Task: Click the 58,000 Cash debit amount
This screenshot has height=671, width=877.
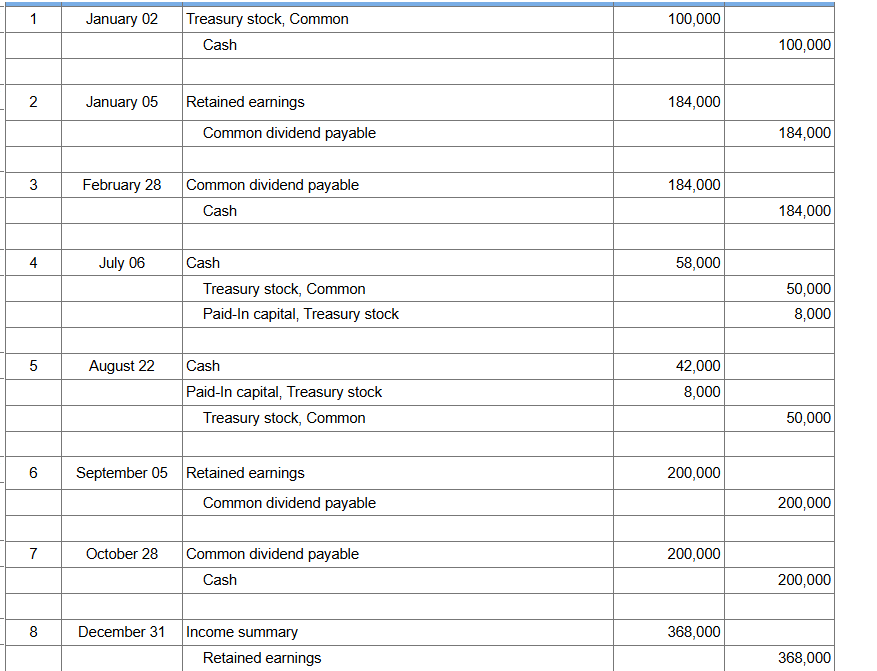Action: pyautogui.click(x=698, y=263)
